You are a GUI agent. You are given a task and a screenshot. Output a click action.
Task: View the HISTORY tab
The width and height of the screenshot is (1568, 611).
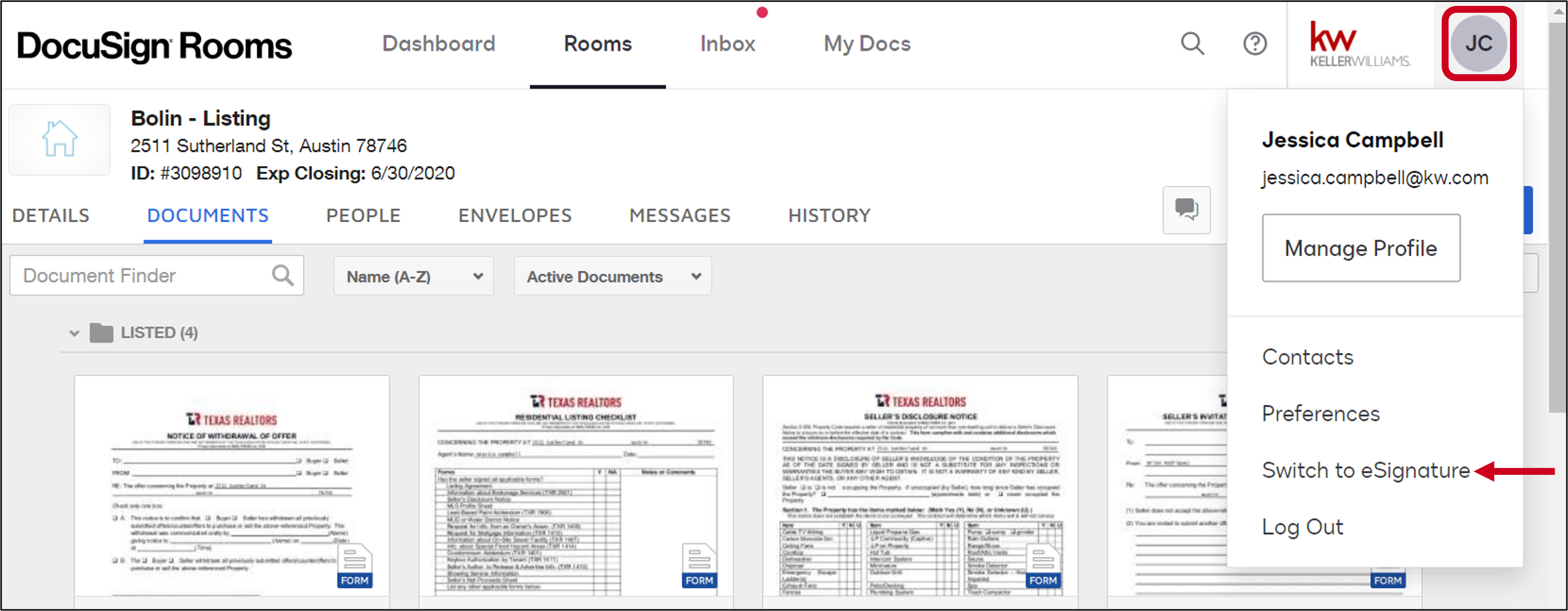click(830, 215)
